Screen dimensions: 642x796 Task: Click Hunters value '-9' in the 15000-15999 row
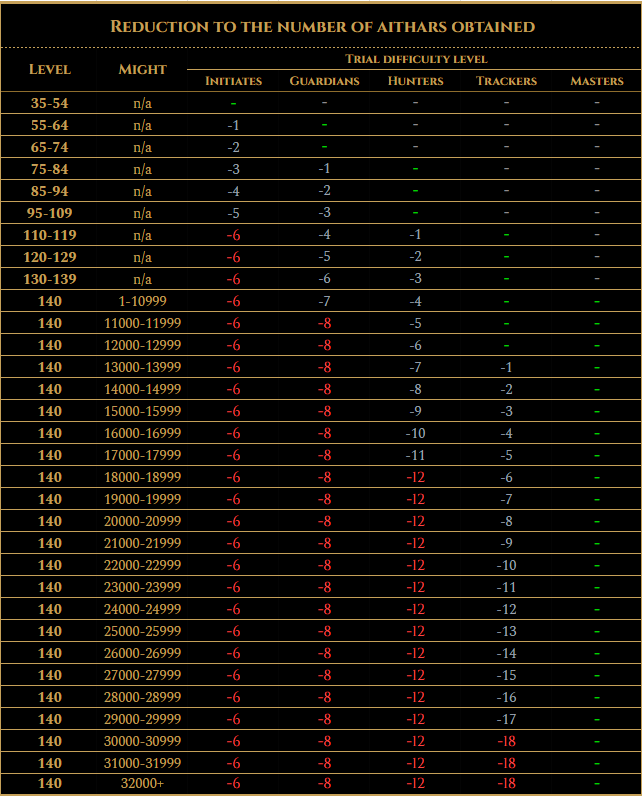coord(416,411)
